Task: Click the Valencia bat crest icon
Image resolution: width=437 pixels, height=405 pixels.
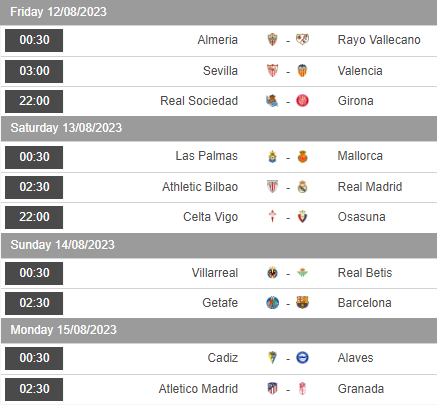Action: [x=302, y=71]
